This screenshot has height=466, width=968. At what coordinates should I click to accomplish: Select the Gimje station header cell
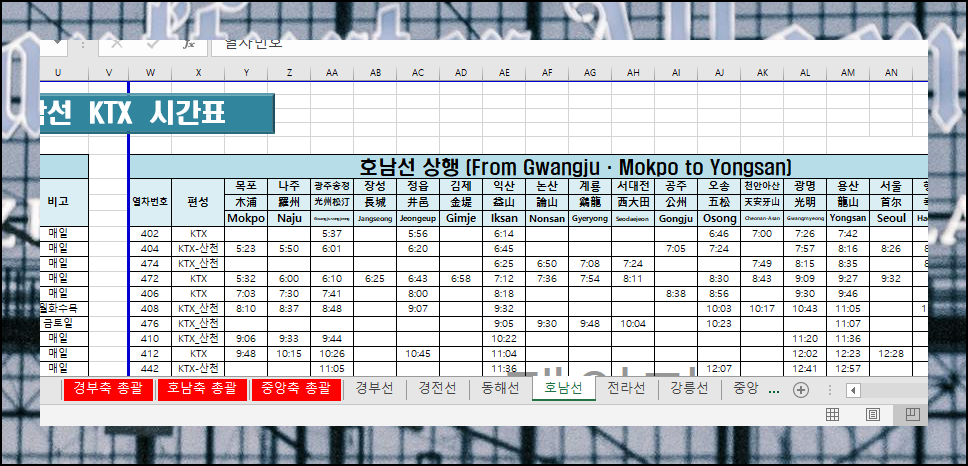coord(461,218)
